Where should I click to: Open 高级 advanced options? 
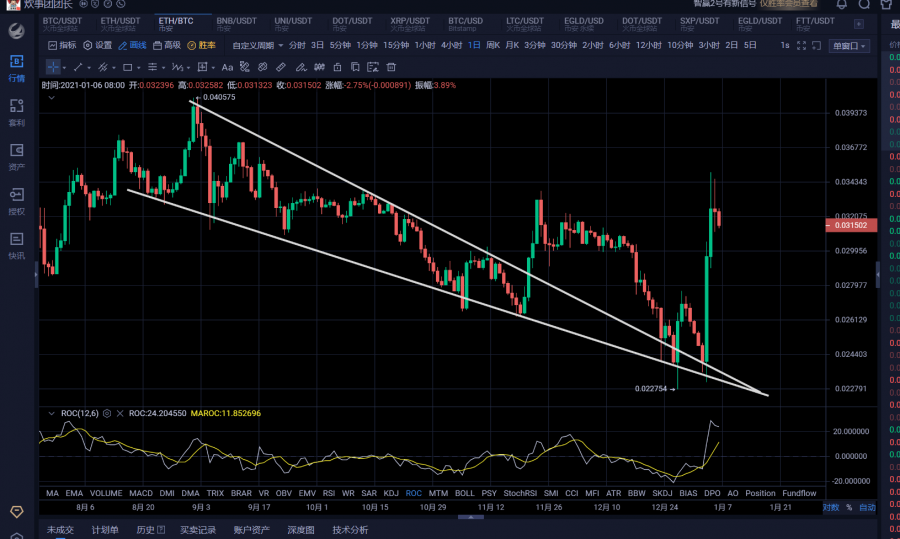167,45
